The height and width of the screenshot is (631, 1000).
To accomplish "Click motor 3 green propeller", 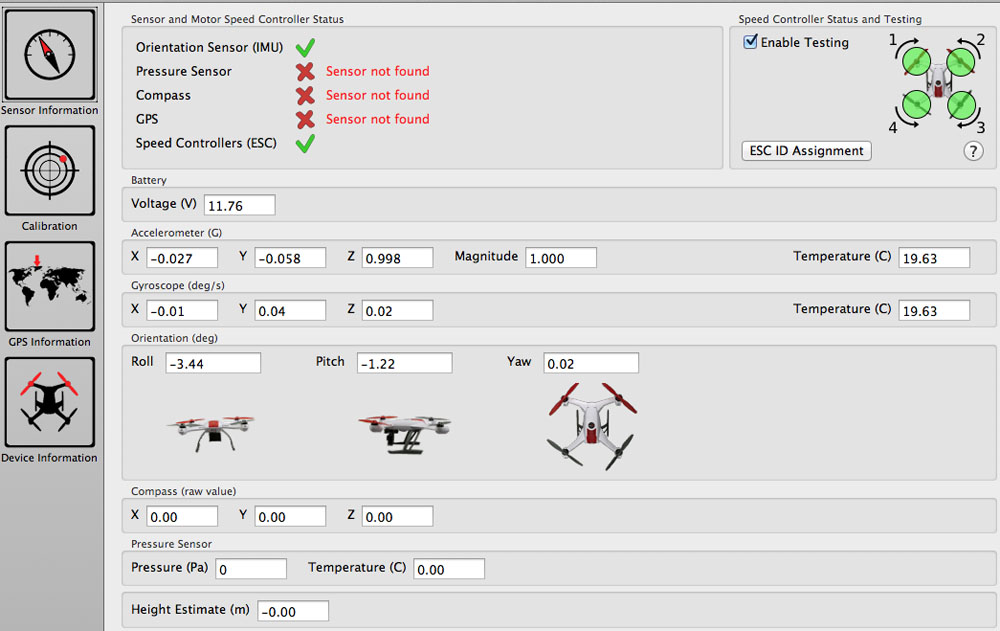I will tap(961, 106).
